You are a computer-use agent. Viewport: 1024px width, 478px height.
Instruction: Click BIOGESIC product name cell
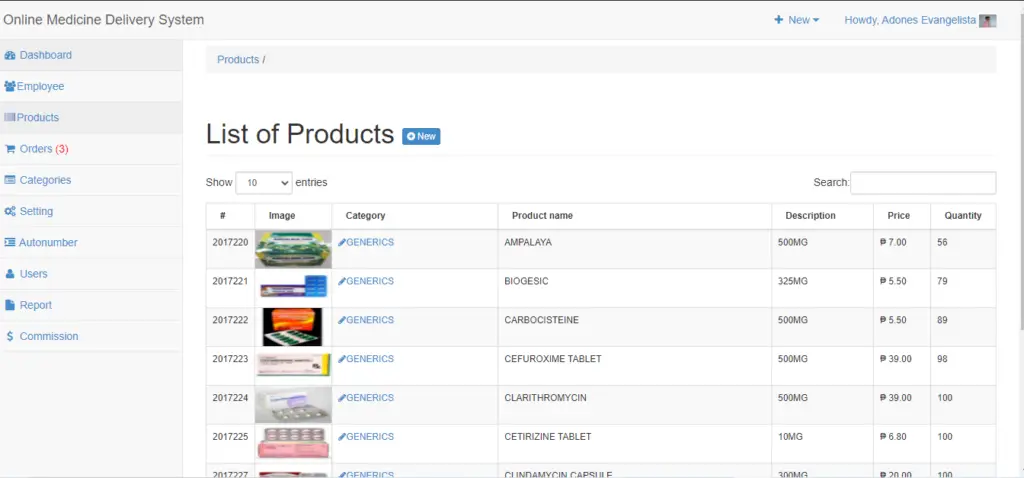pos(635,288)
